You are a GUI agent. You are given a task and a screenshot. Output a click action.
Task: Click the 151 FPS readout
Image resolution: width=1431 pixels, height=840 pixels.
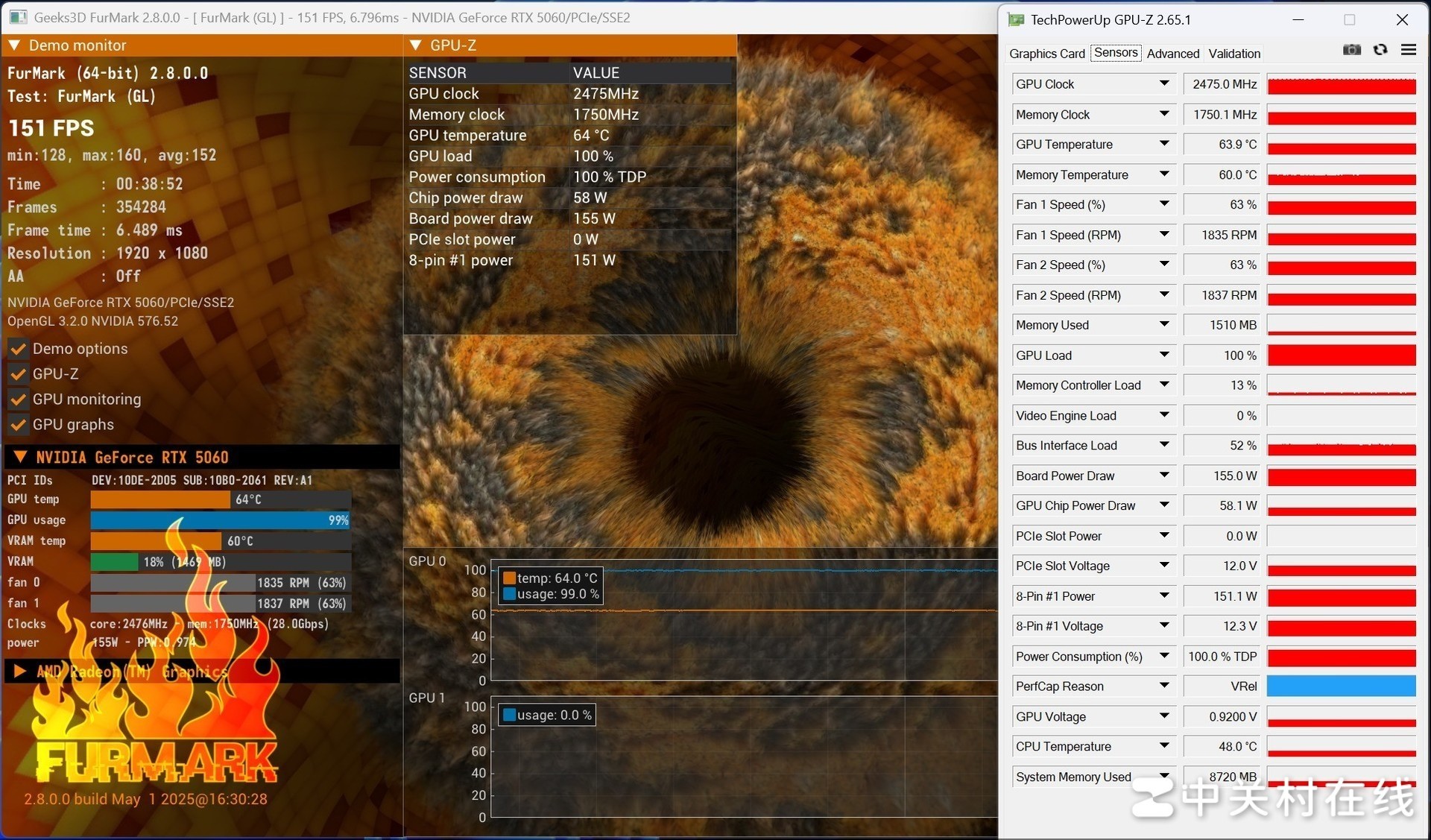click(x=51, y=128)
